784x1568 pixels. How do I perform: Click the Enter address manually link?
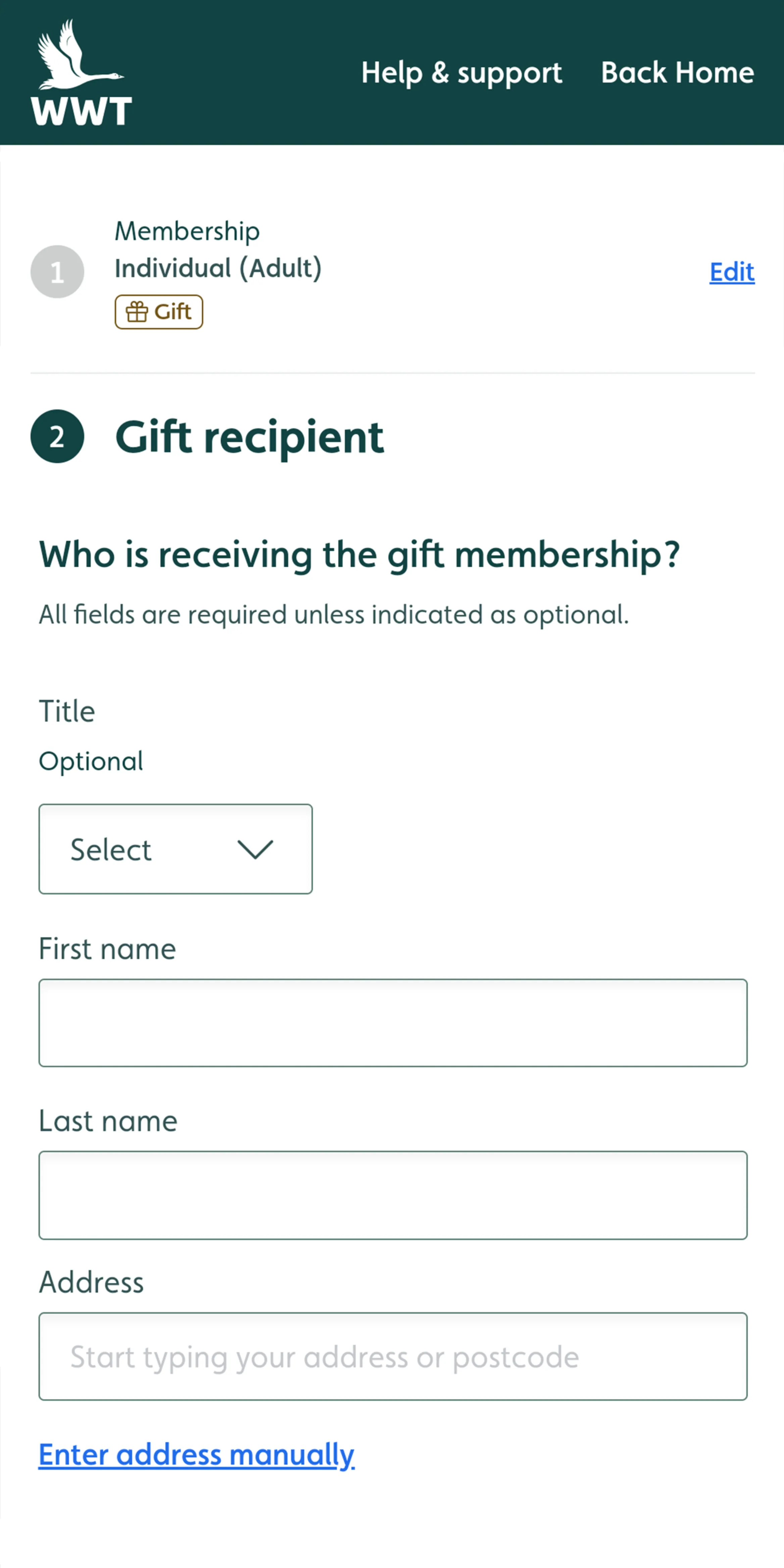coord(197,1455)
